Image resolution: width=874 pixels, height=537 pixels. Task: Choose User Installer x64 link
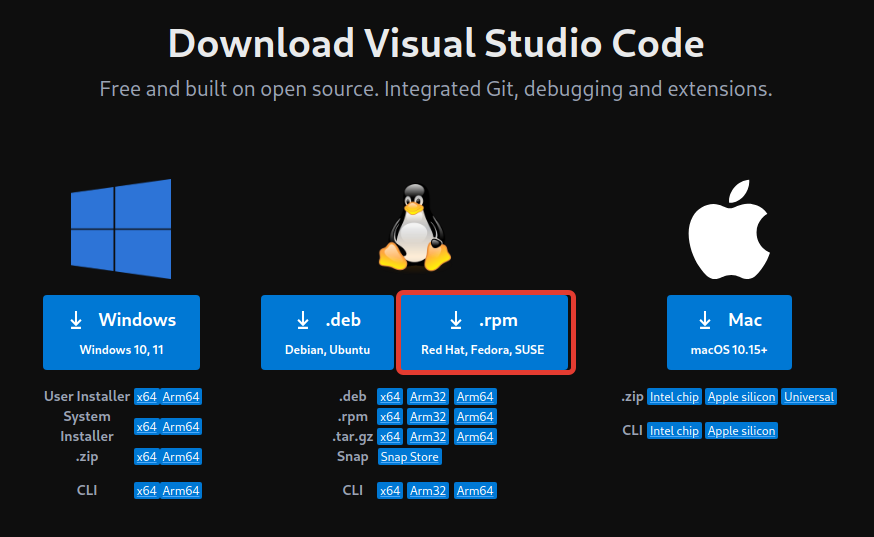click(147, 396)
